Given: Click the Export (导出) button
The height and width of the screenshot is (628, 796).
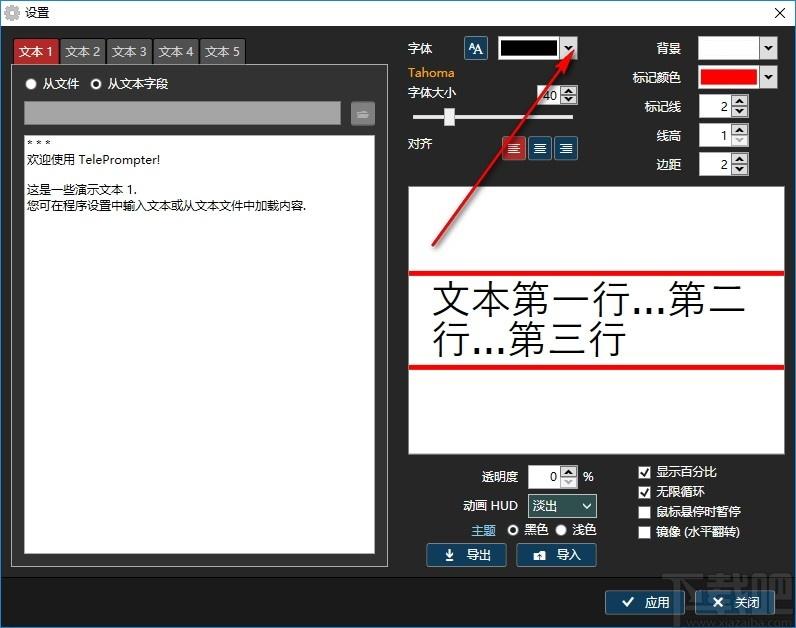Looking at the screenshot, I should click(466, 555).
